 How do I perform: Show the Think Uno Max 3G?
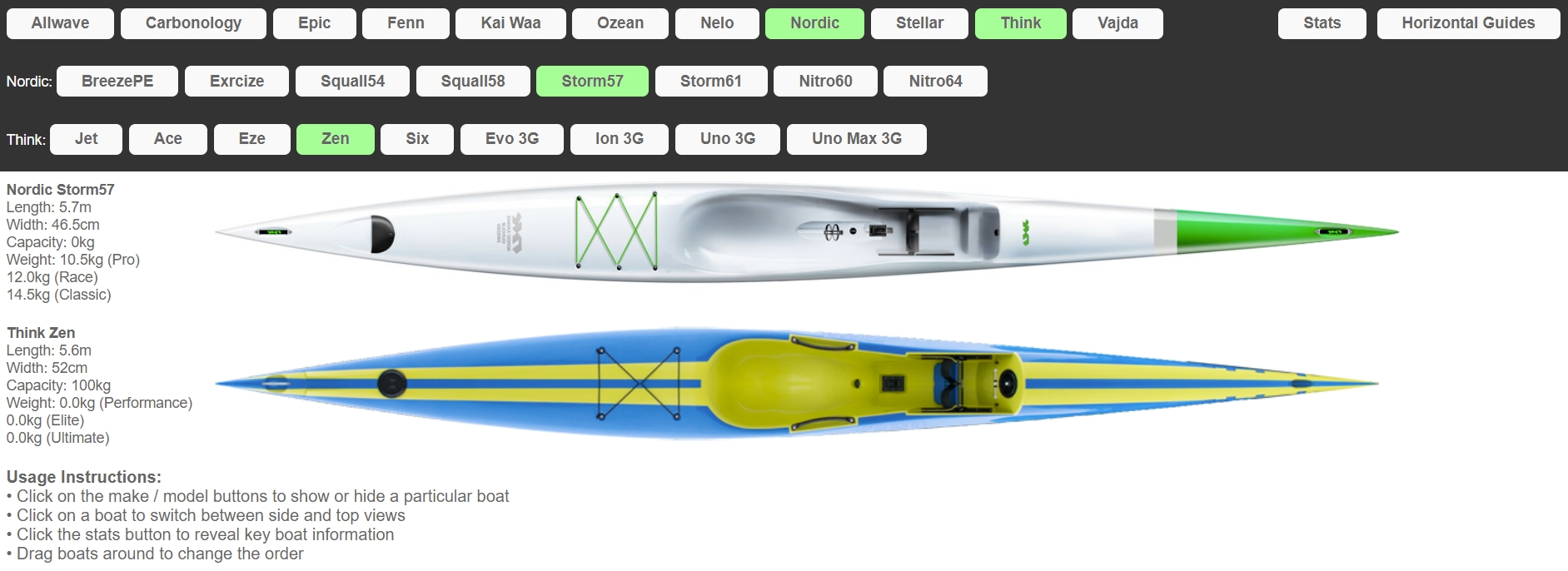857,139
